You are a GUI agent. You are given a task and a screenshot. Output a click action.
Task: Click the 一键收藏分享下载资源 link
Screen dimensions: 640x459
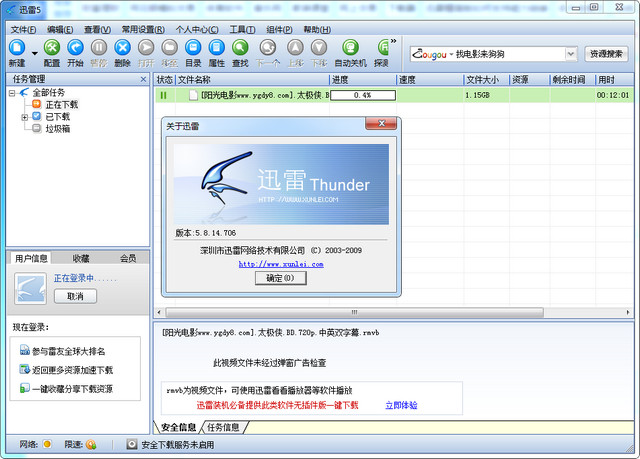(x=72, y=389)
